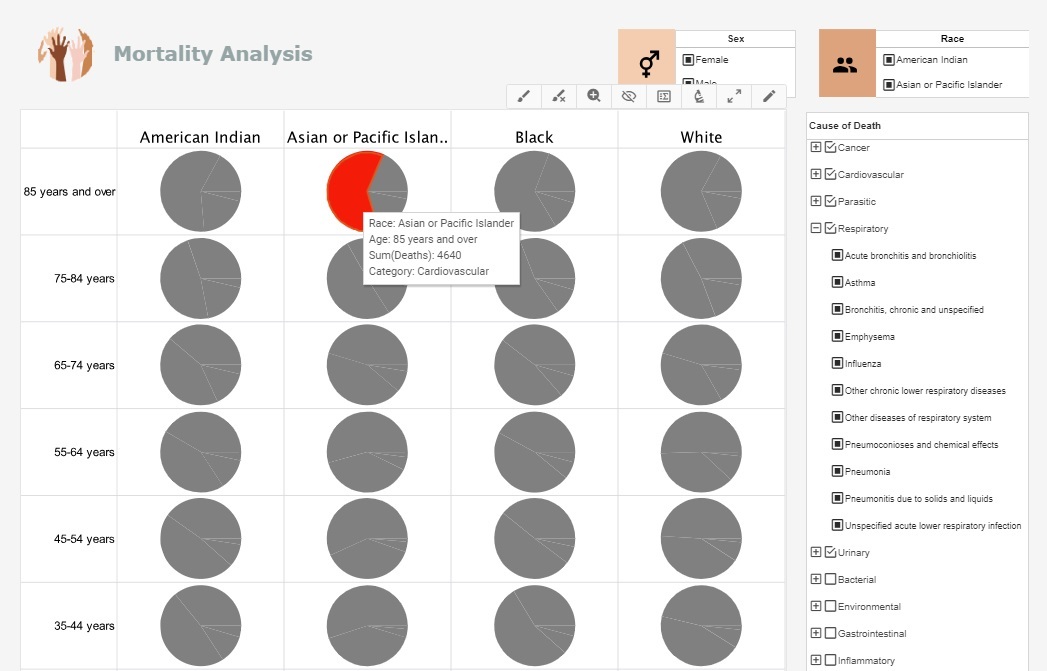The width and height of the screenshot is (1047, 671).
Task: Expand the Inflammatory tree node
Action: 815,660
